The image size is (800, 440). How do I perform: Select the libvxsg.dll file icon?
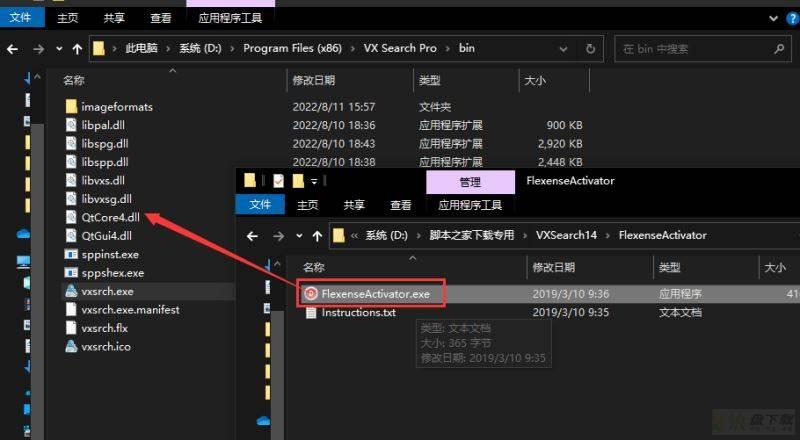point(71,199)
